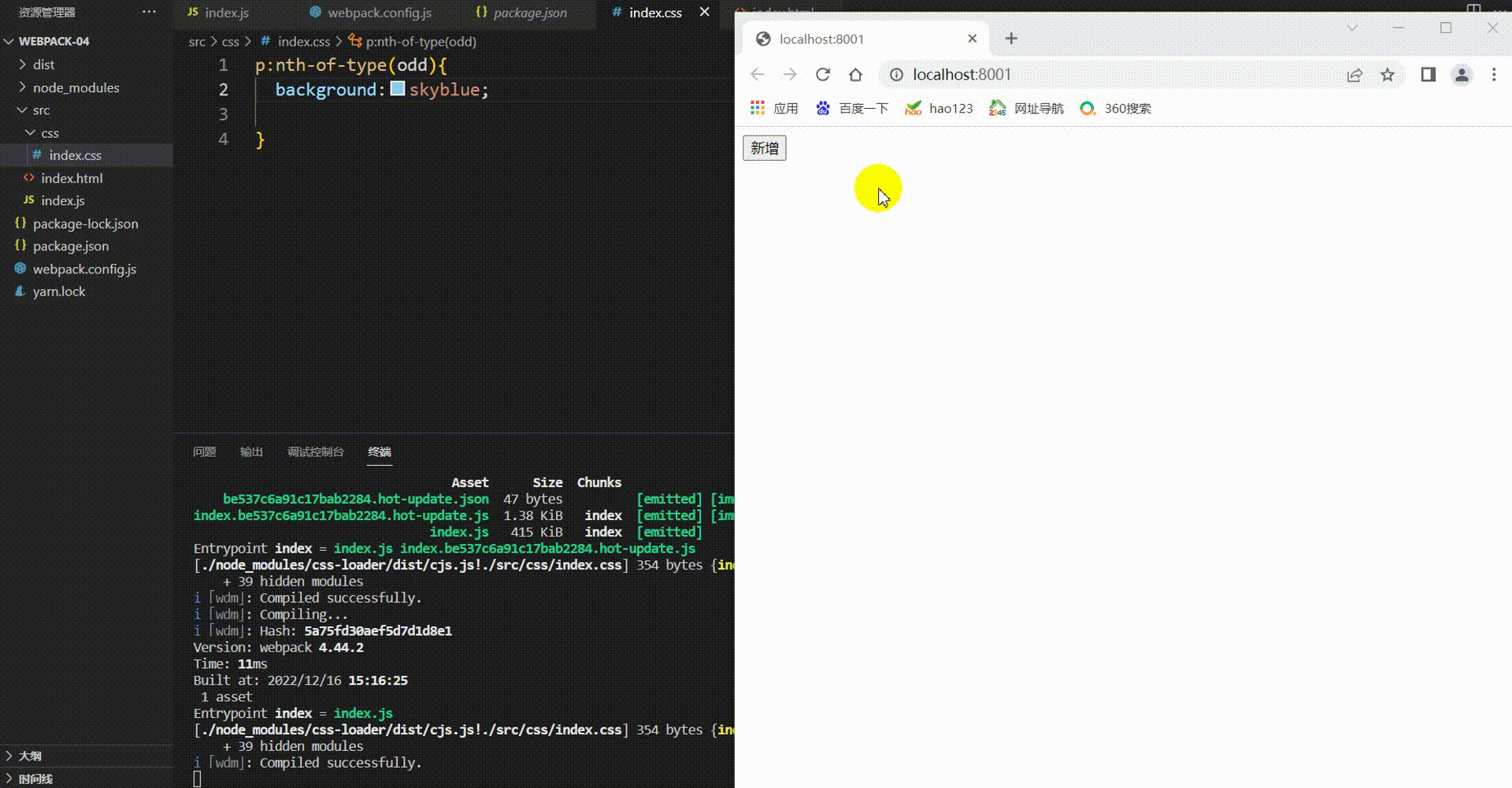The height and width of the screenshot is (788, 1512).
Task: Open explorer more actions ellipsis menu
Action: tap(149, 12)
